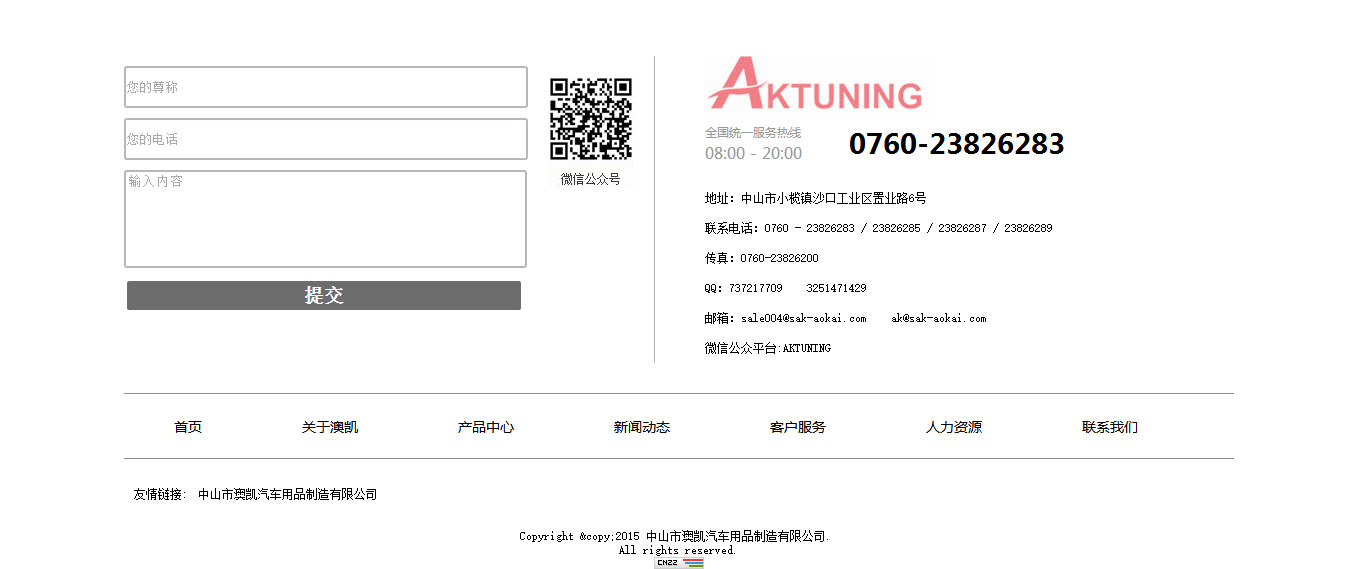Image resolution: width=1358 pixels, height=569 pixels.
Task: Select the 输入内容 message text area
Action: click(325, 219)
